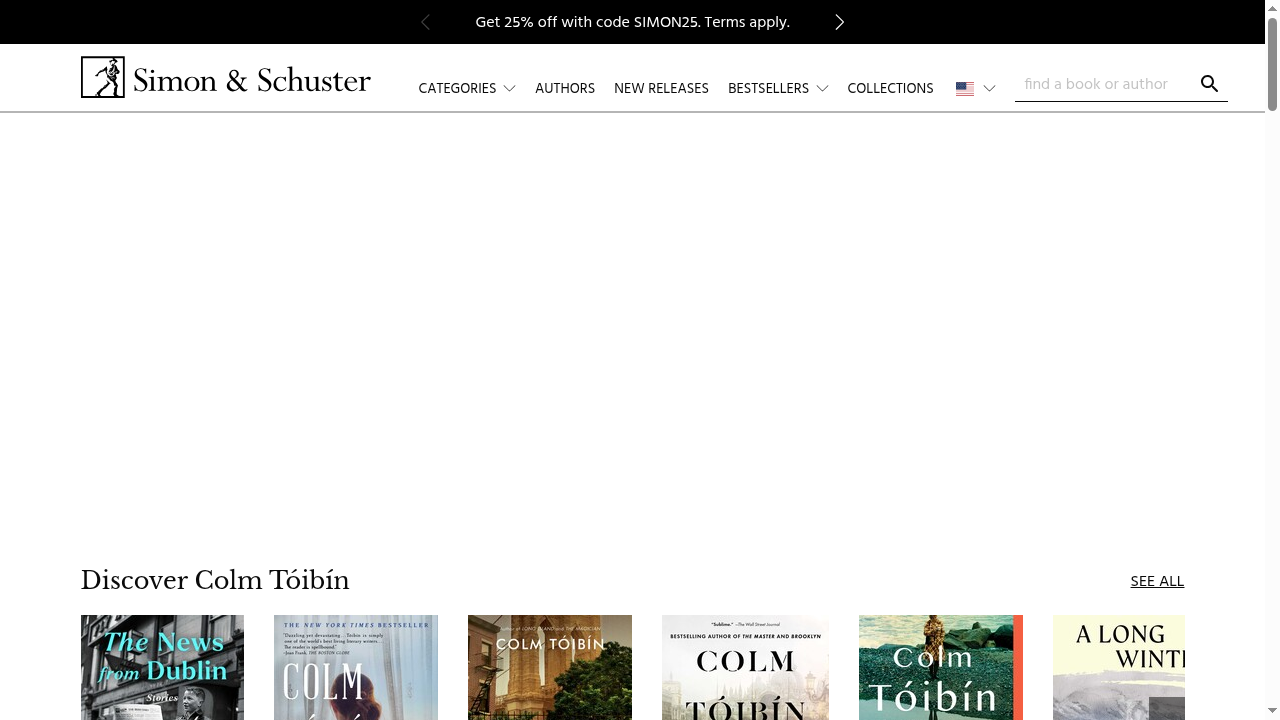This screenshot has width=1280, height=720.
Task: Advance the promo banner with the right arrow
Action: pyautogui.click(x=839, y=22)
